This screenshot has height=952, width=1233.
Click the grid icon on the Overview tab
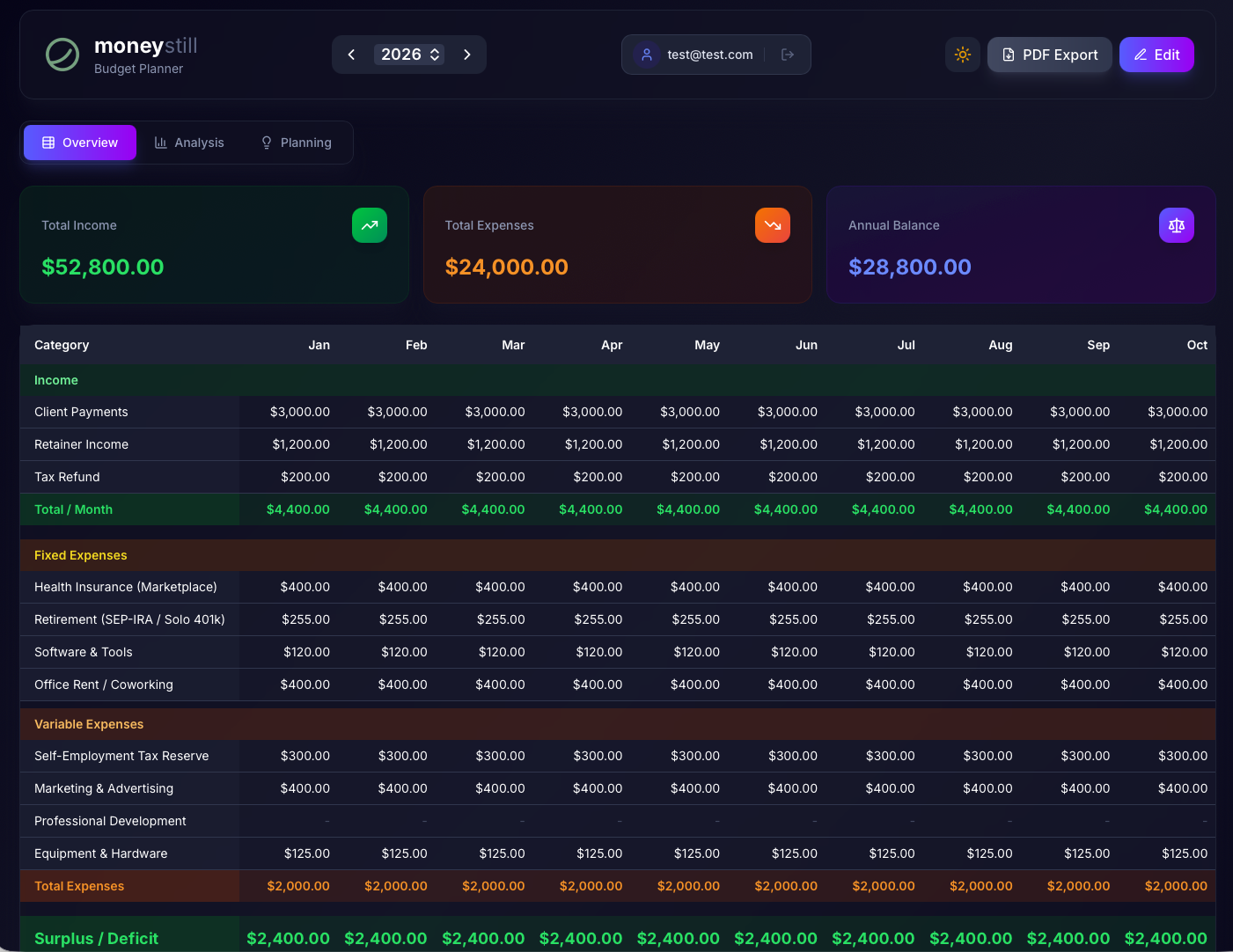click(x=48, y=142)
